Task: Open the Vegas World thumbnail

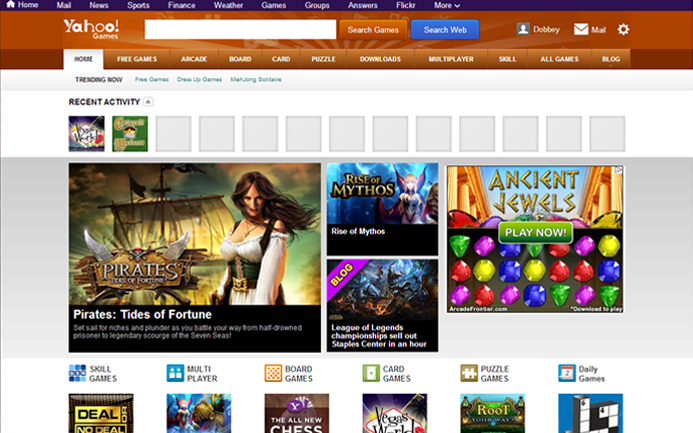Action: pyautogui.click(x=395, y=414)
